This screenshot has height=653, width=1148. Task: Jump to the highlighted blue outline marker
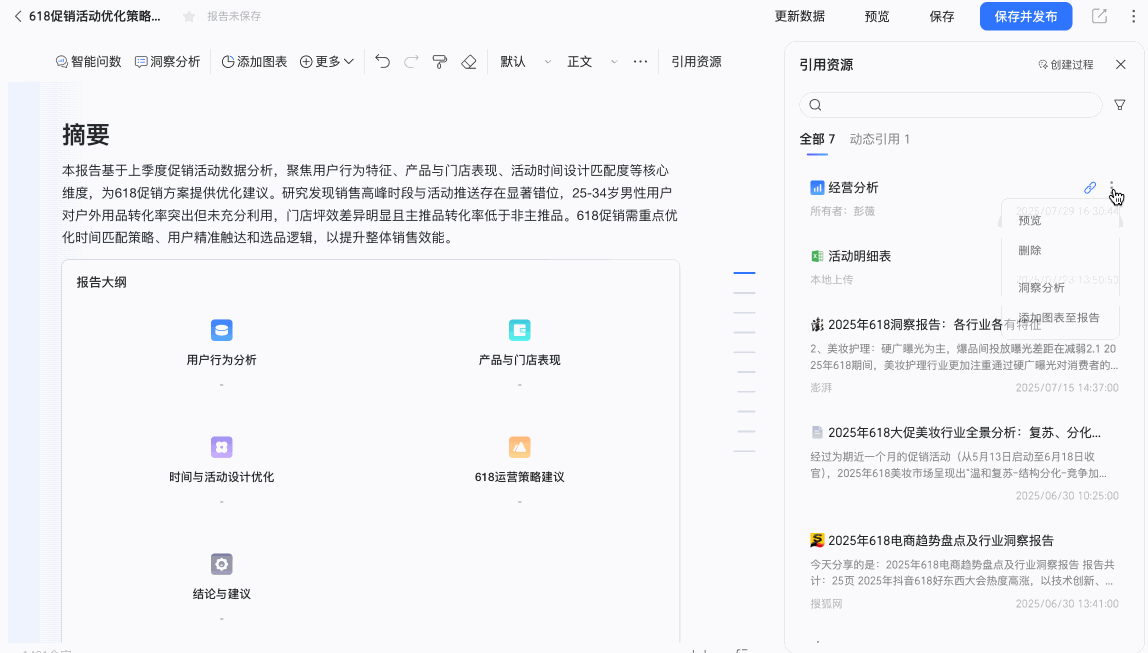[x=744, y=273]
